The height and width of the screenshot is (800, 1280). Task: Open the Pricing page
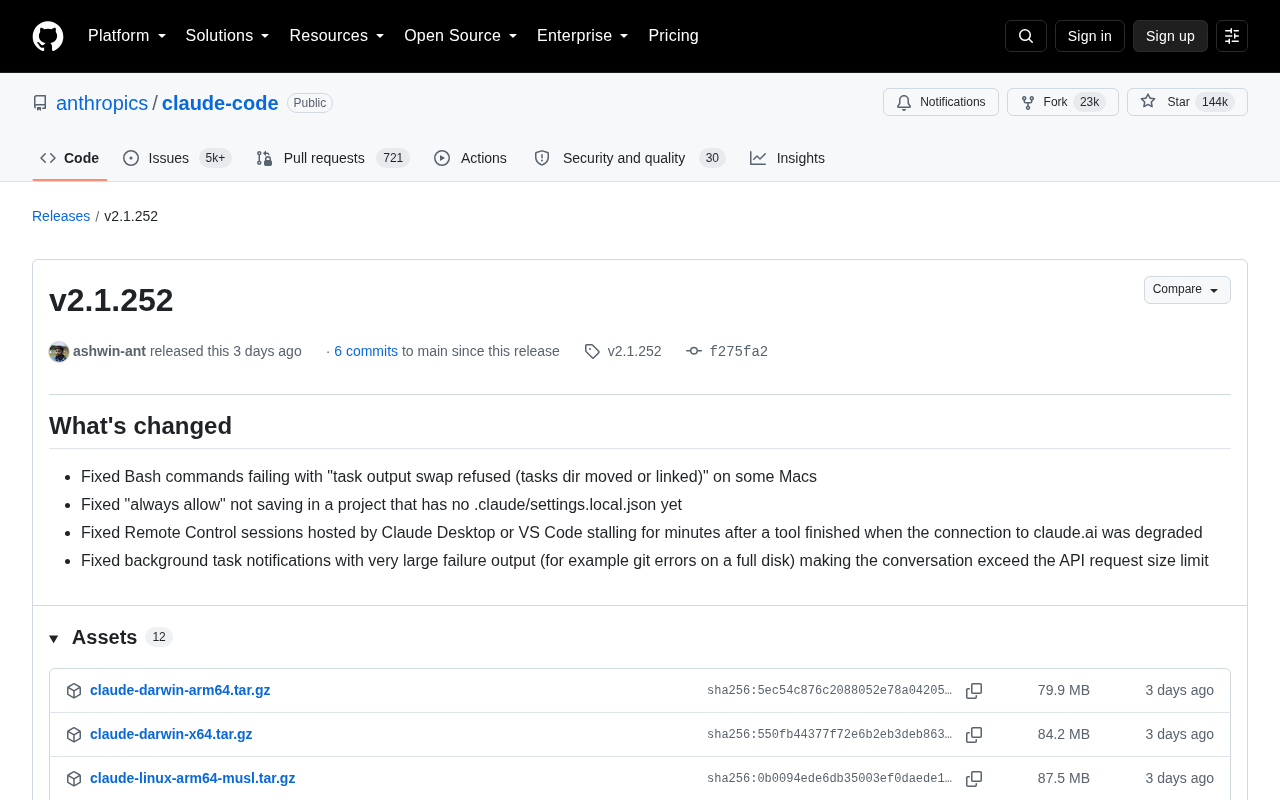click(673, 36)
